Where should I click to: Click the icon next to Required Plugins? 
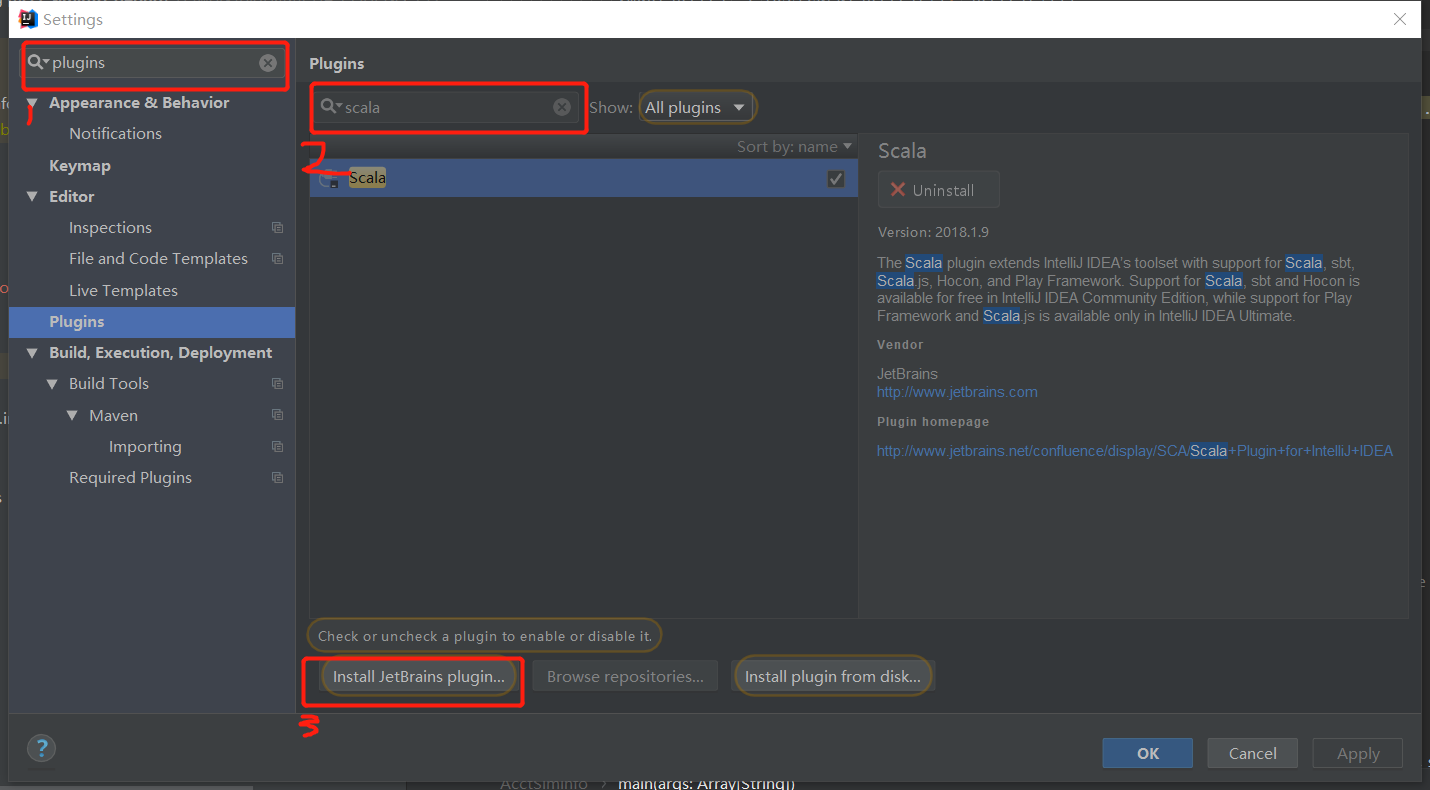pyautogui.click(x=277, y=478)
